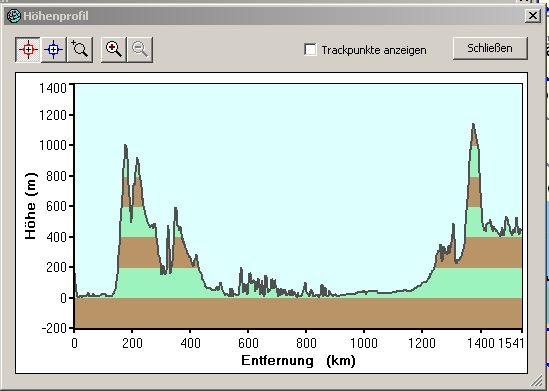Zoom in on the elevation profile
Screen dimensions: 549x391
[114, 50]
